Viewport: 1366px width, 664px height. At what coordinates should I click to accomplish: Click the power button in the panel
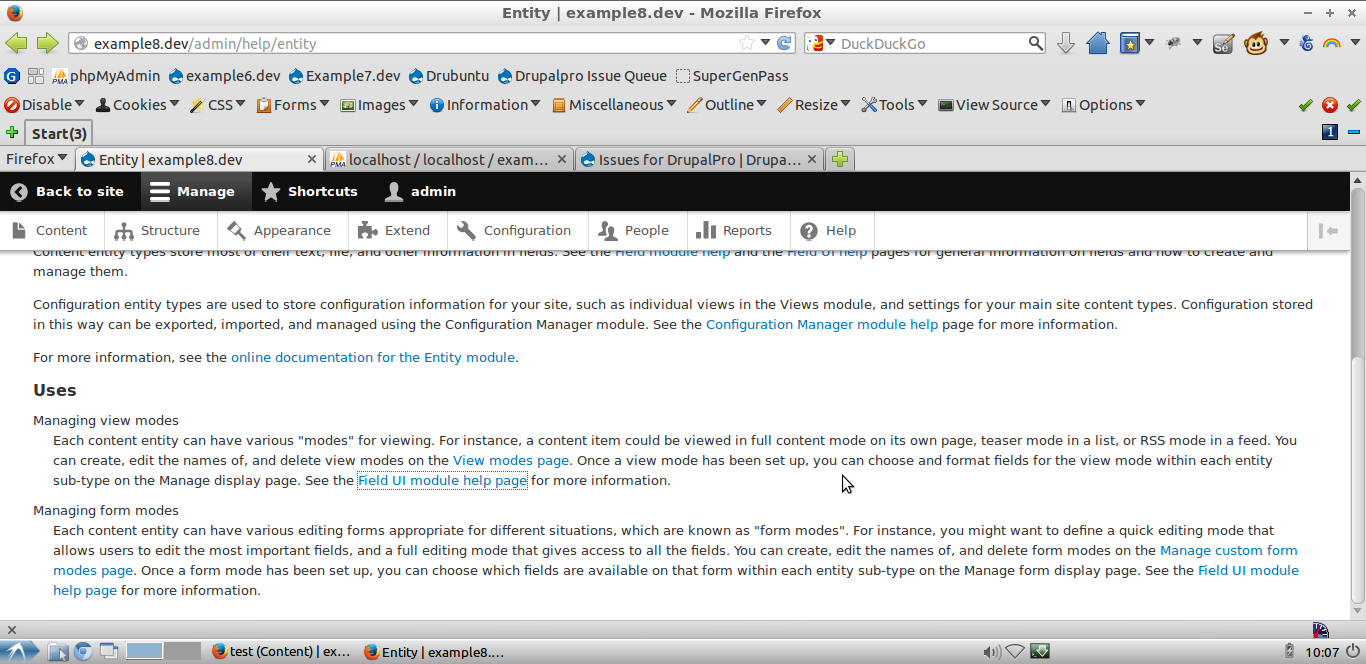[1354, 652]
